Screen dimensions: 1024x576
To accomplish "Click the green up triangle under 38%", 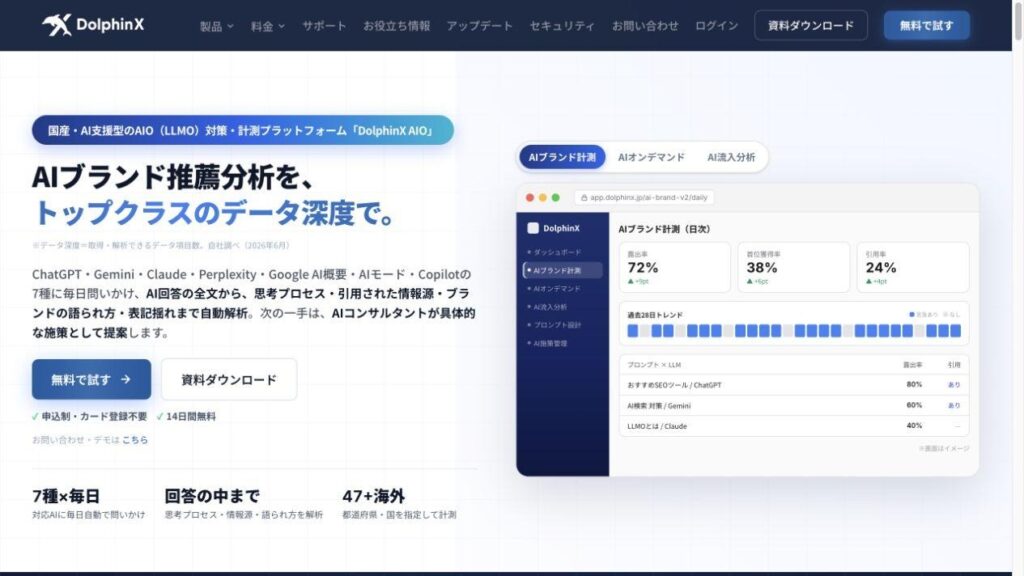I will pyautogui.click(x=750, y=281).
